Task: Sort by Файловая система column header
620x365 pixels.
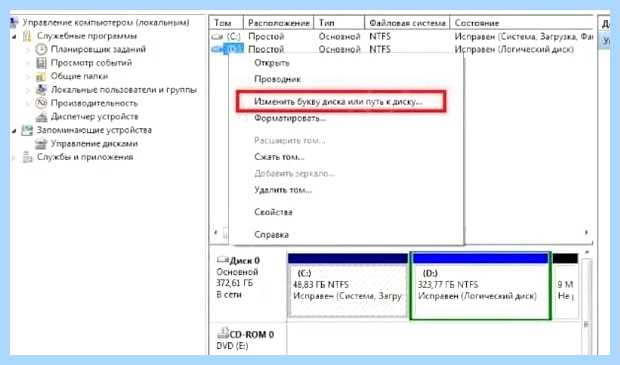Action: (407, 23)
